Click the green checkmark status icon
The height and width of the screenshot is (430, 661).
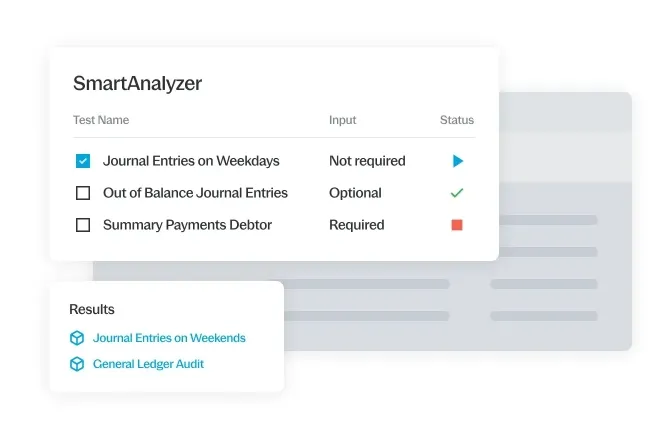457,193
